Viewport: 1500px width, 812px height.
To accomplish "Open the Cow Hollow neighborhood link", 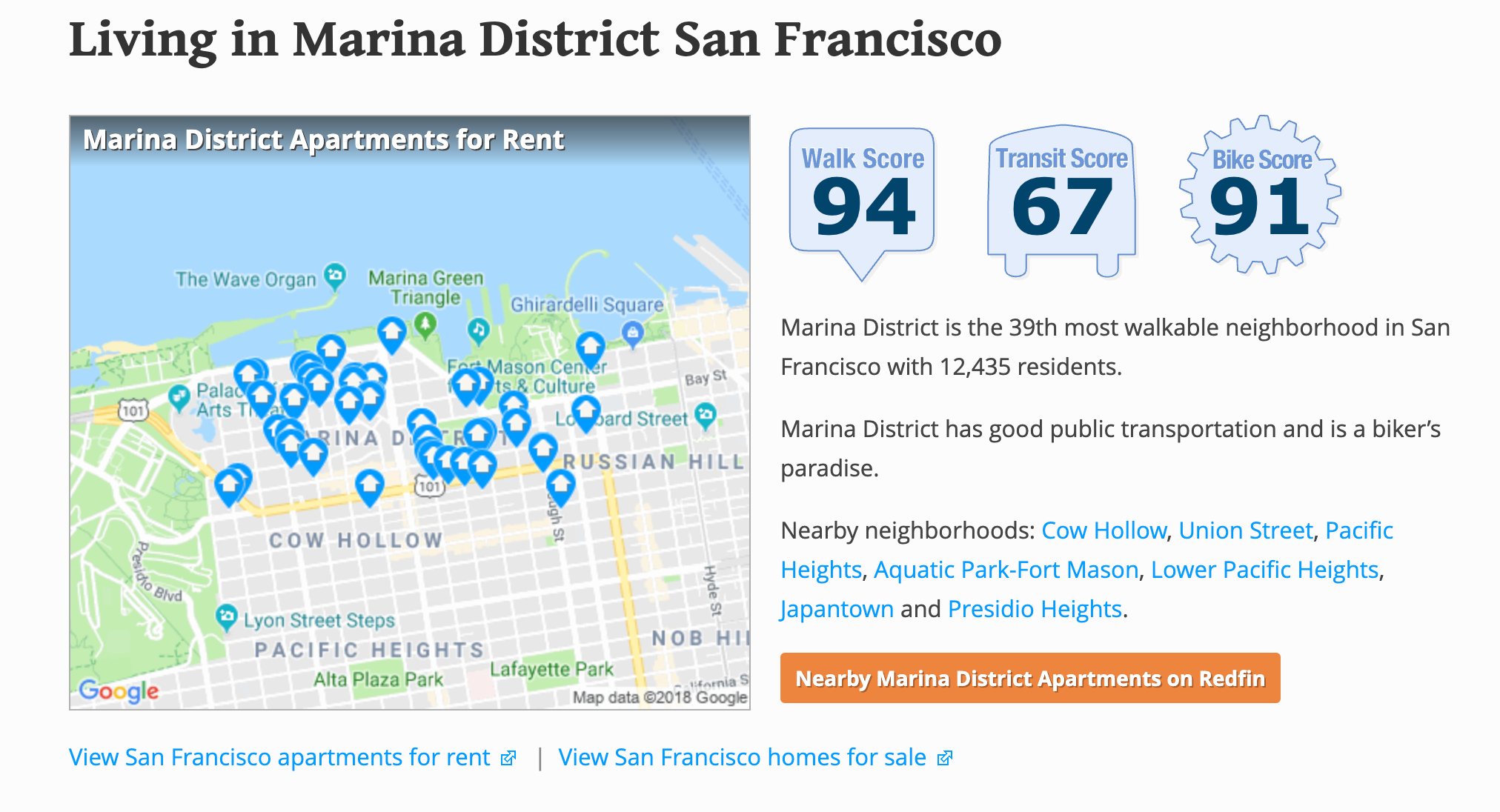I will click(1104, 530).
